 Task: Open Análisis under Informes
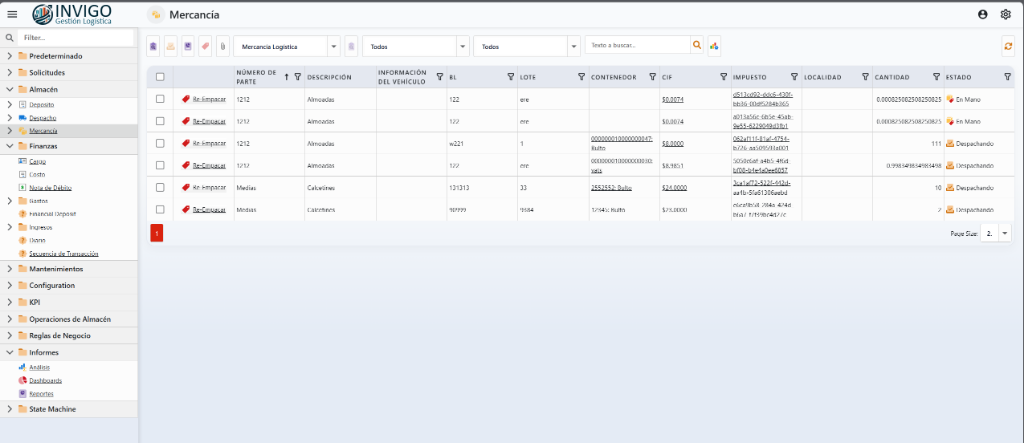[39, 367]
